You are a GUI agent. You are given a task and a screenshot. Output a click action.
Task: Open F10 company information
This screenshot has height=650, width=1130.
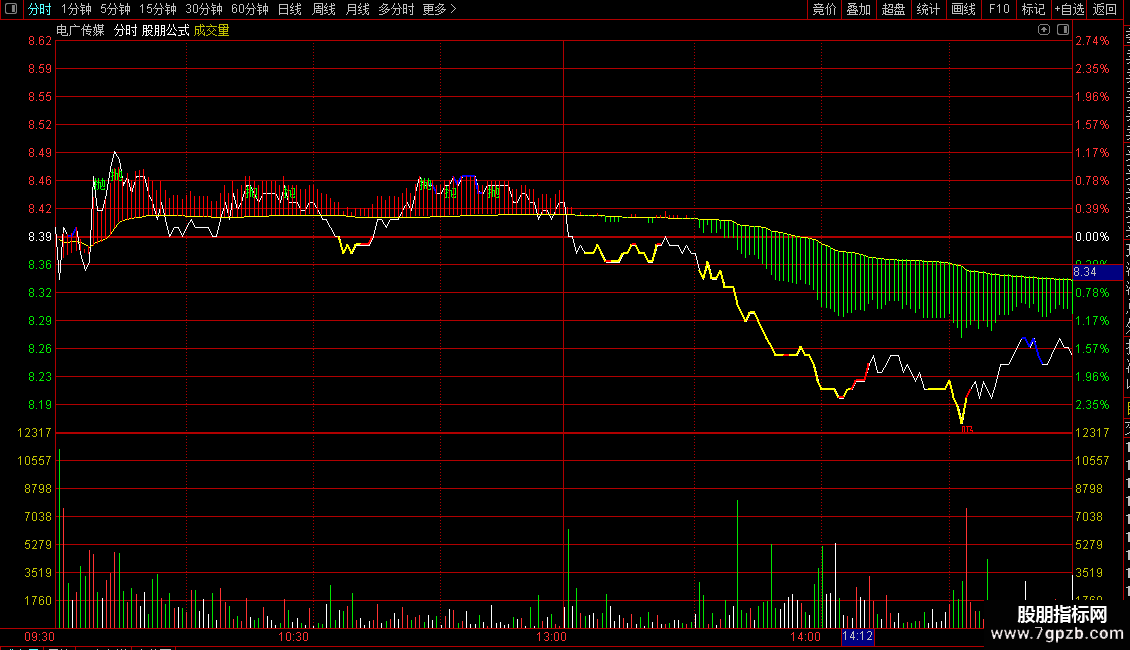(x=999, y=9)
